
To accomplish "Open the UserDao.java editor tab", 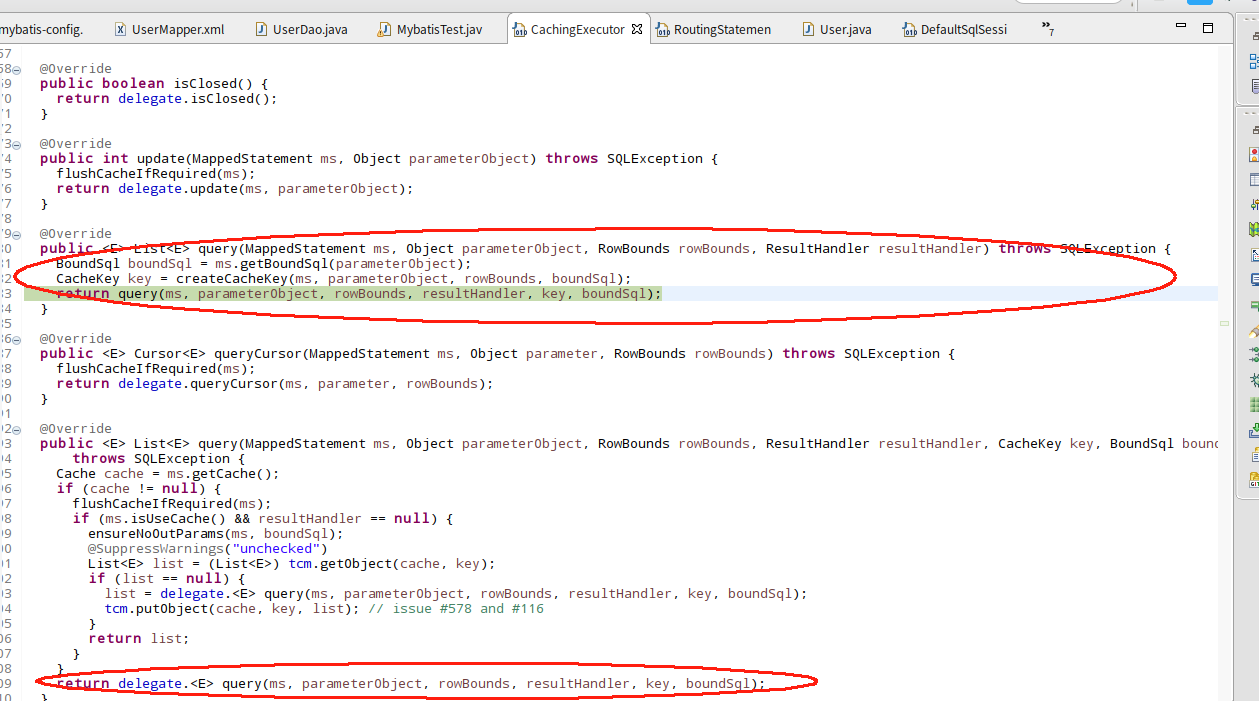I will coord(300,29).
